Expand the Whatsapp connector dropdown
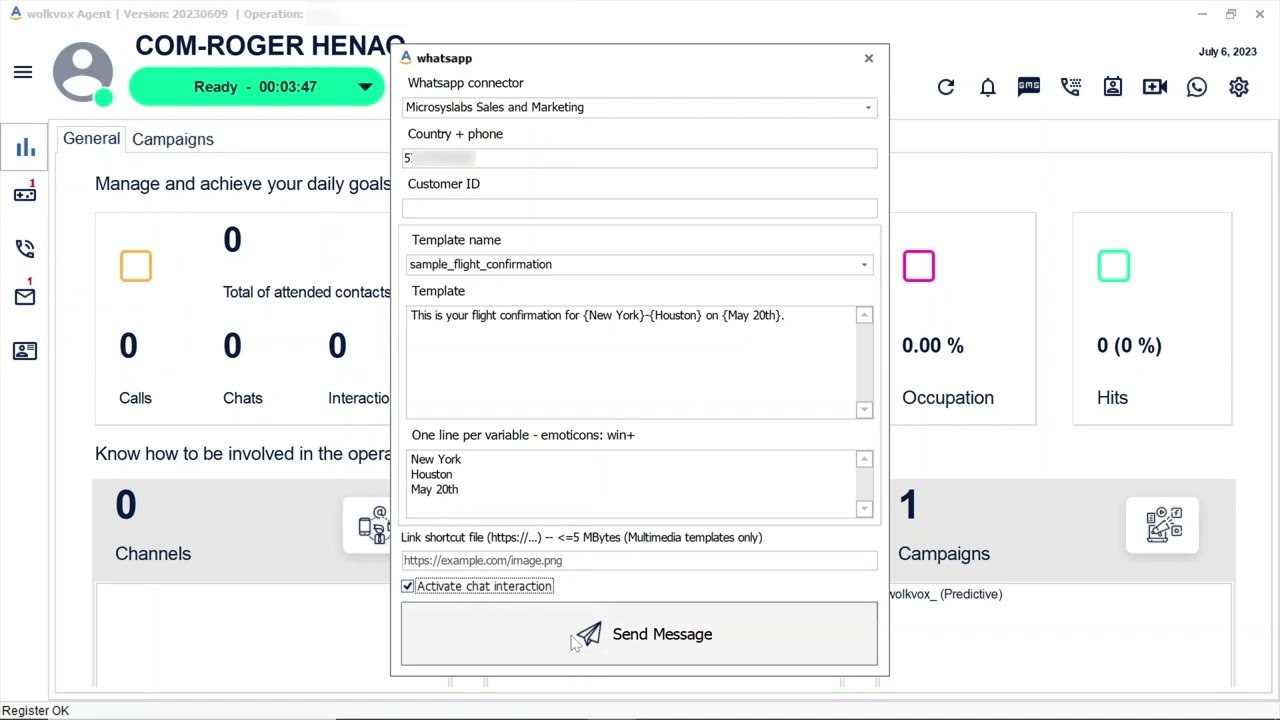This screenshot has height=720, width=1280. [867, 107]
